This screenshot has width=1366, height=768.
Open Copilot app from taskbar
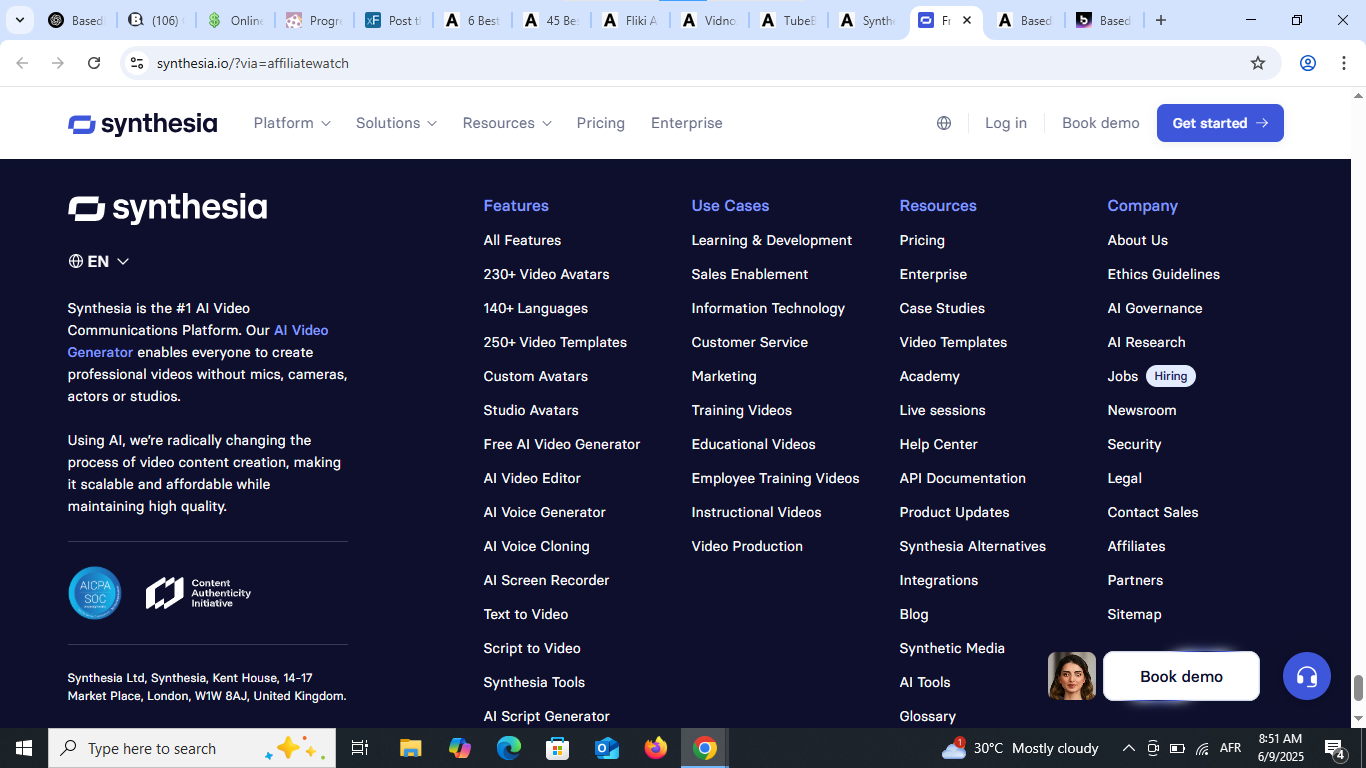pos(460,748)
